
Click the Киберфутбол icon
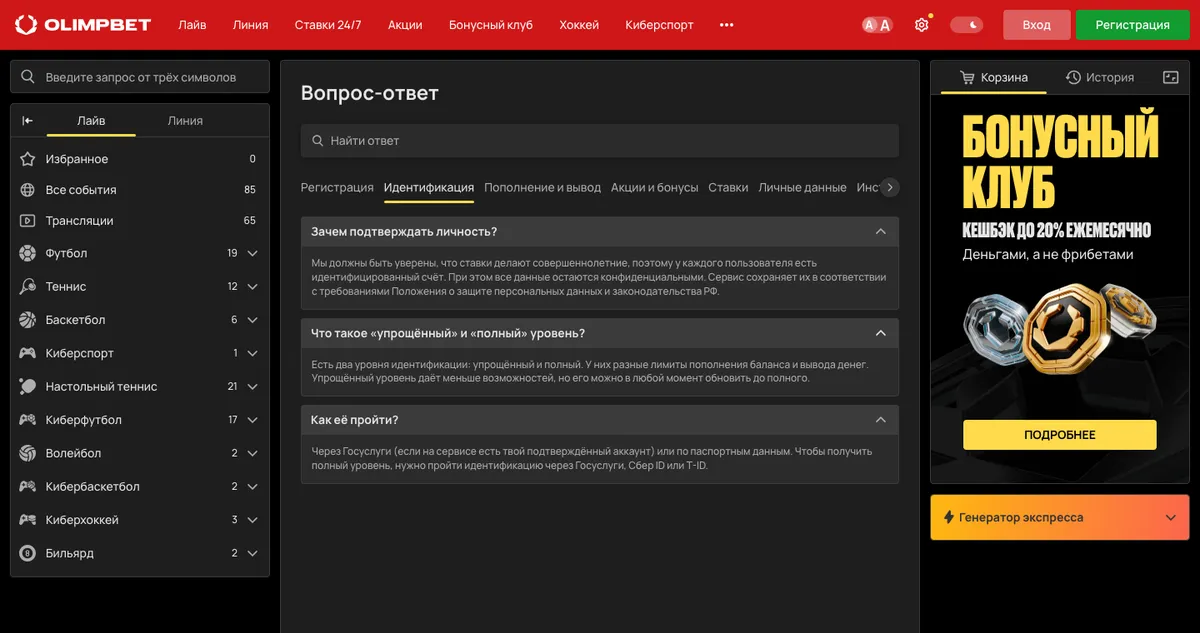point(28,420)
